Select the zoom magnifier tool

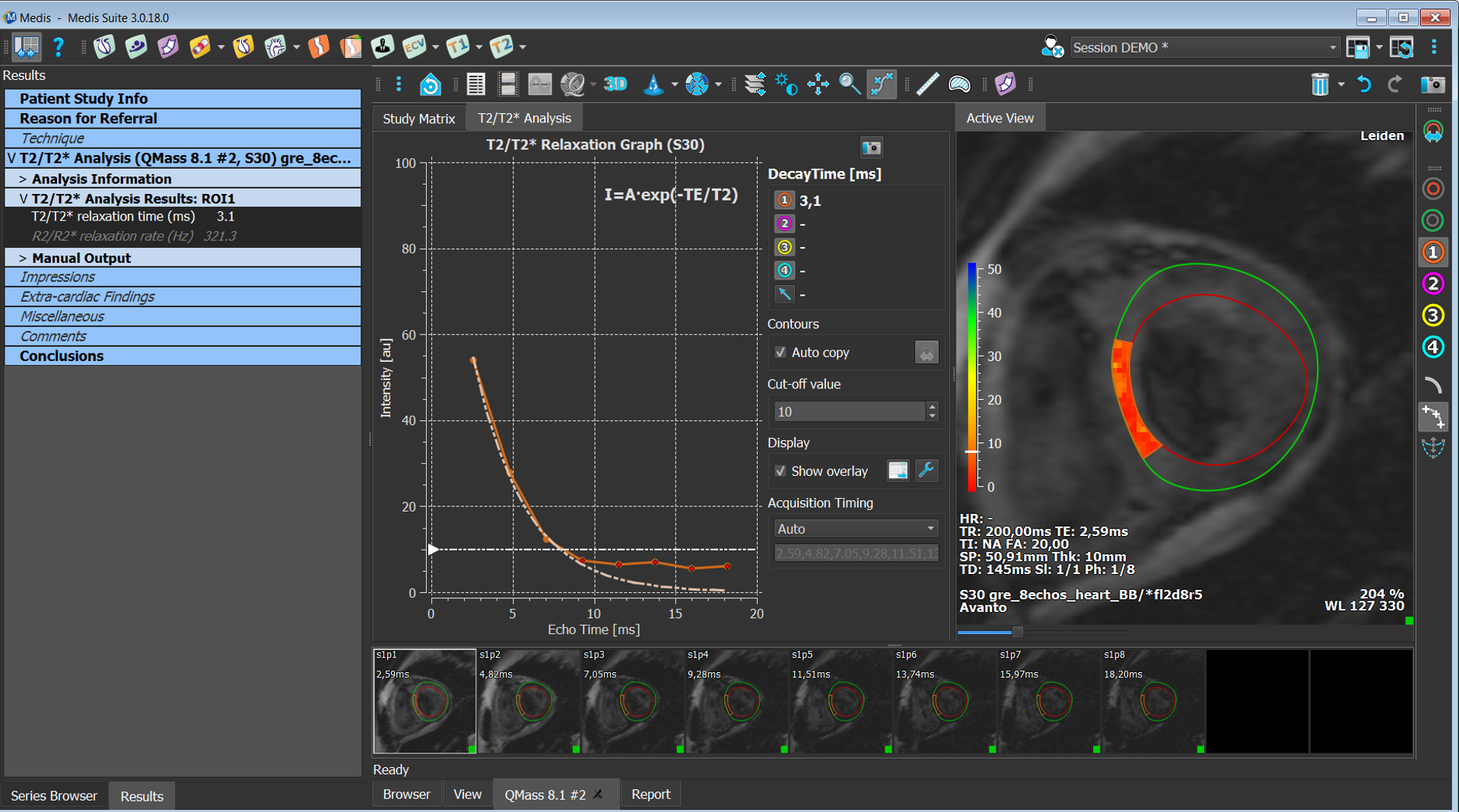(x=849, y=84)
